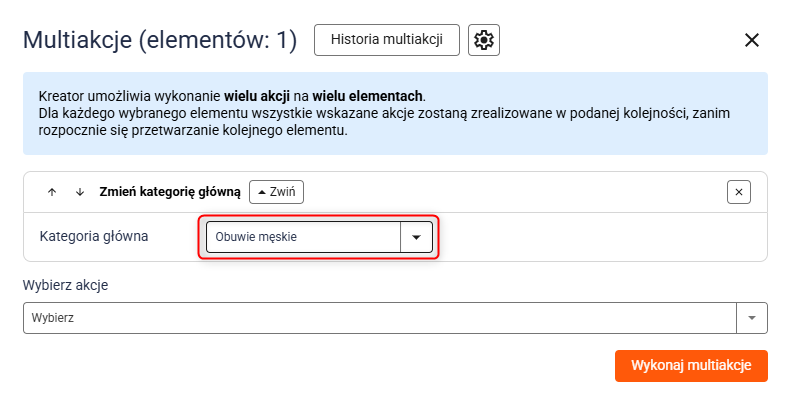Remove the 'Zmień kategorię główną' action
Image resolution: width=790 pixels, height=404 pixels.
tap(738, 192)
